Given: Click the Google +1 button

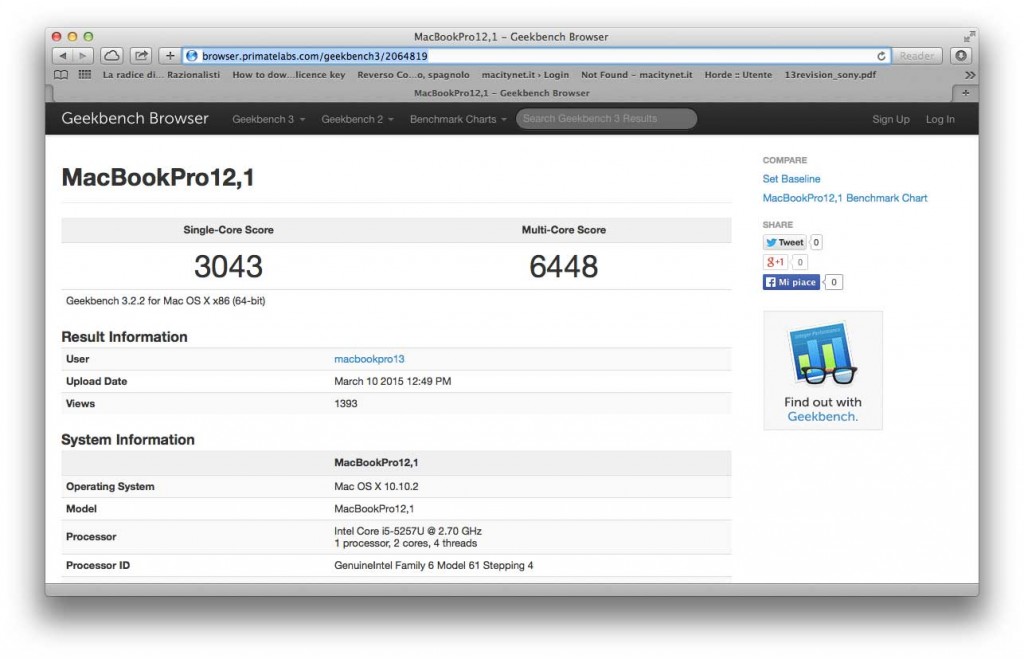Looking at the screenshot, I should point(775,262).
